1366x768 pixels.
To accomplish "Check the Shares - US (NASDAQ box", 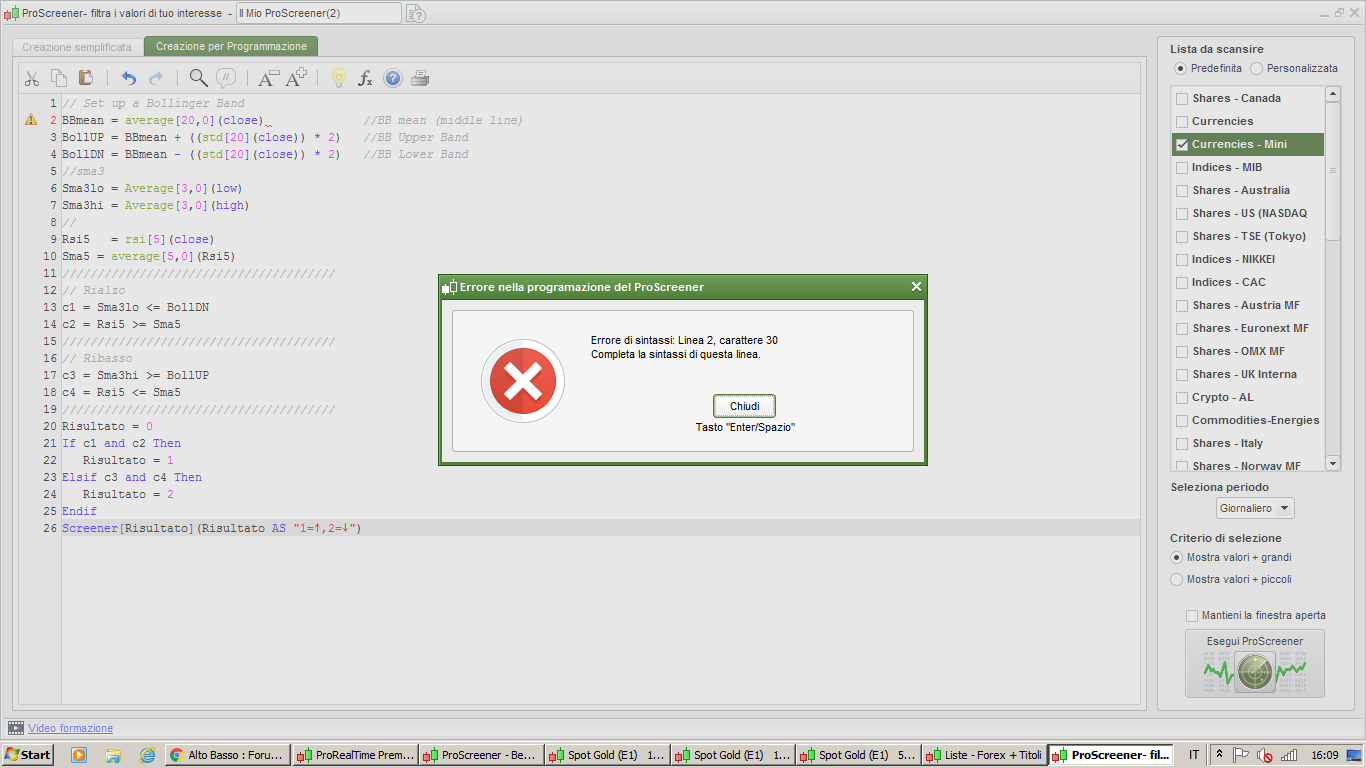I will tap(1182, 213).
